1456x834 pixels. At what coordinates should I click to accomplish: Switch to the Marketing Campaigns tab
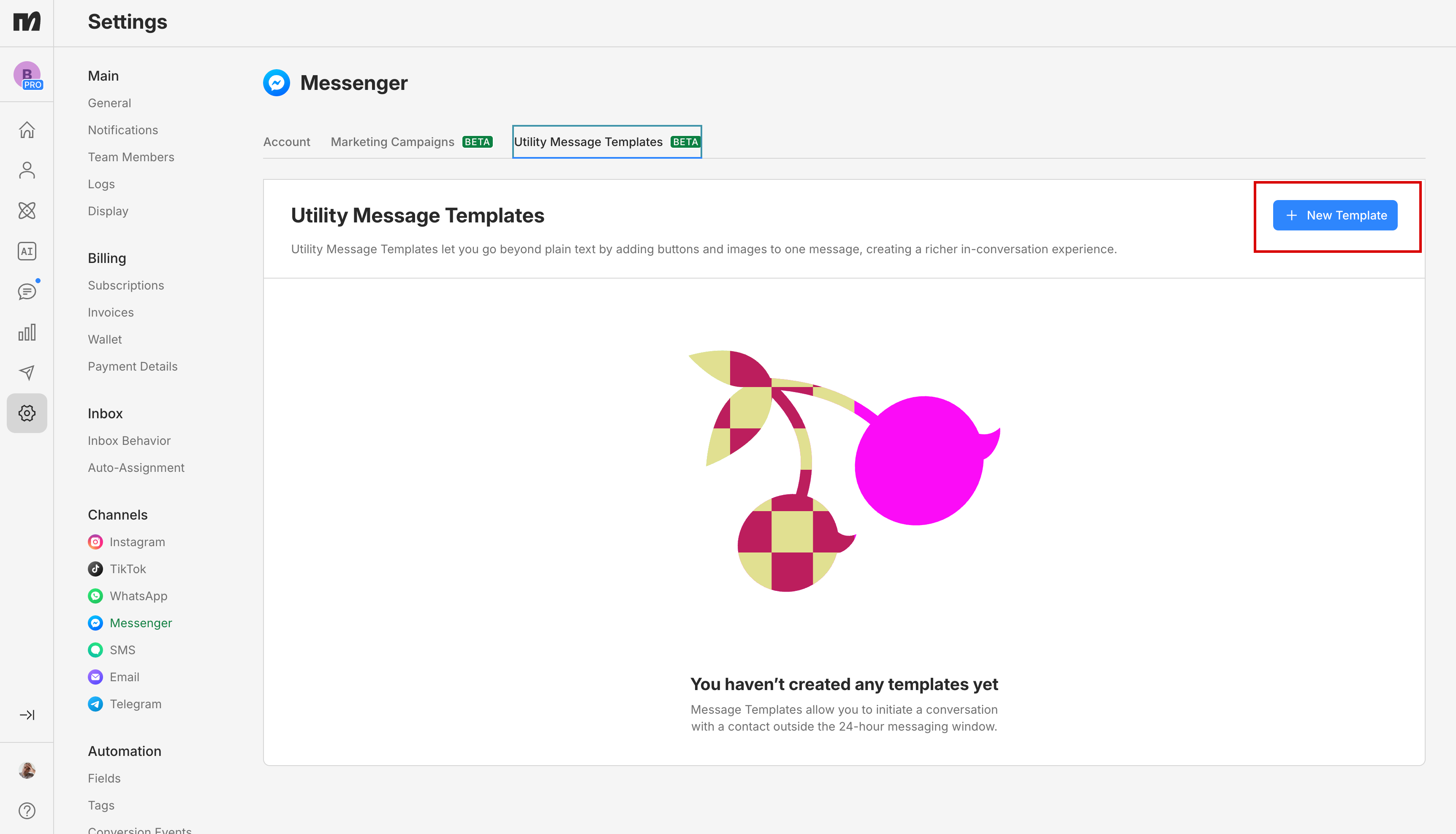tap(392, 141)
